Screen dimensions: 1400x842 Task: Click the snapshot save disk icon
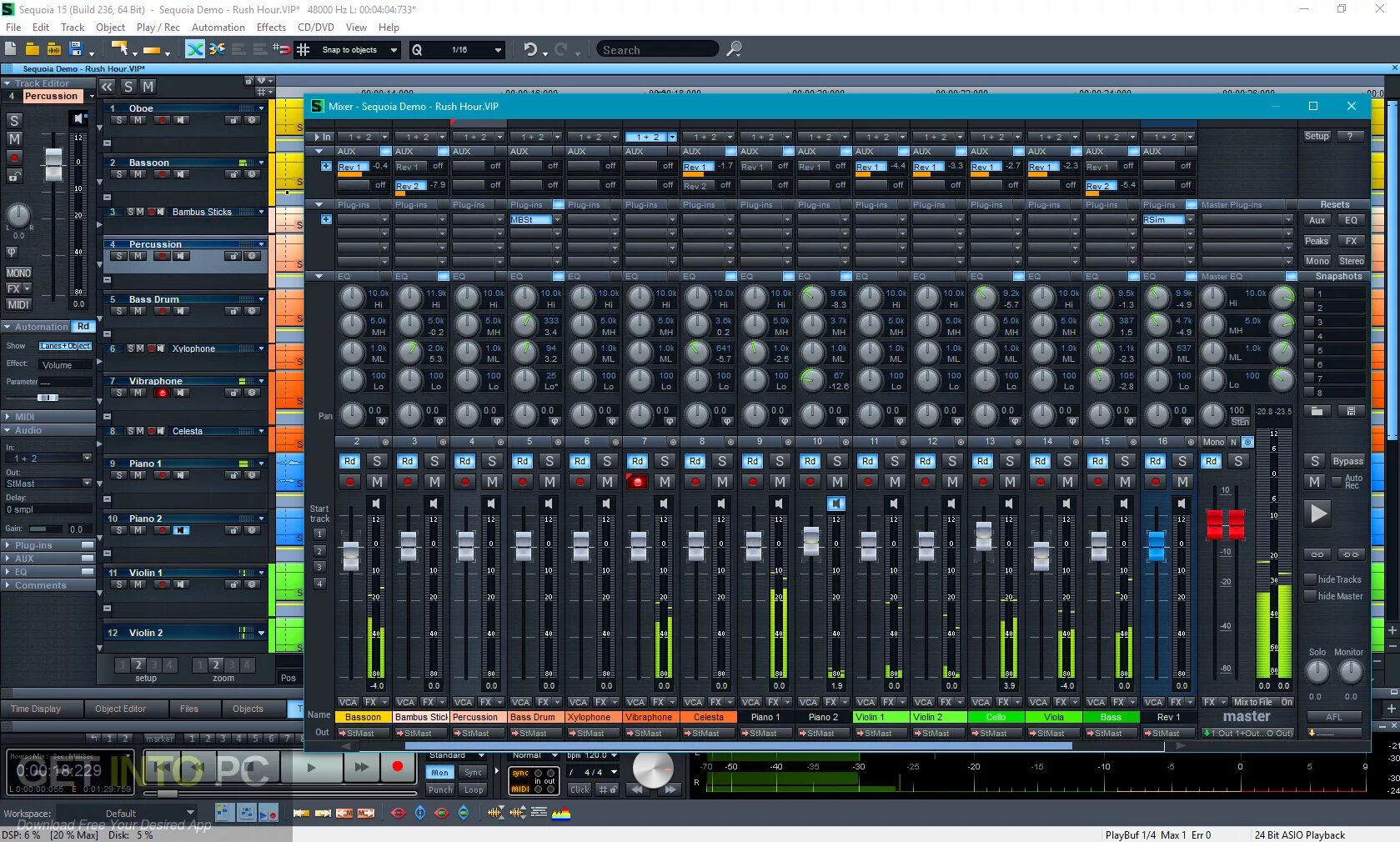pos(1351,411)
